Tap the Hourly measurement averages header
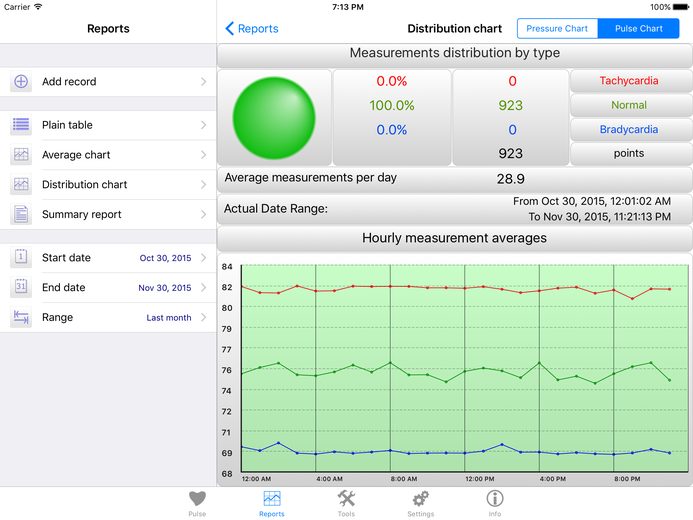Image resolution: width=693 pixels, height=520 pixels. pos(454,238)
